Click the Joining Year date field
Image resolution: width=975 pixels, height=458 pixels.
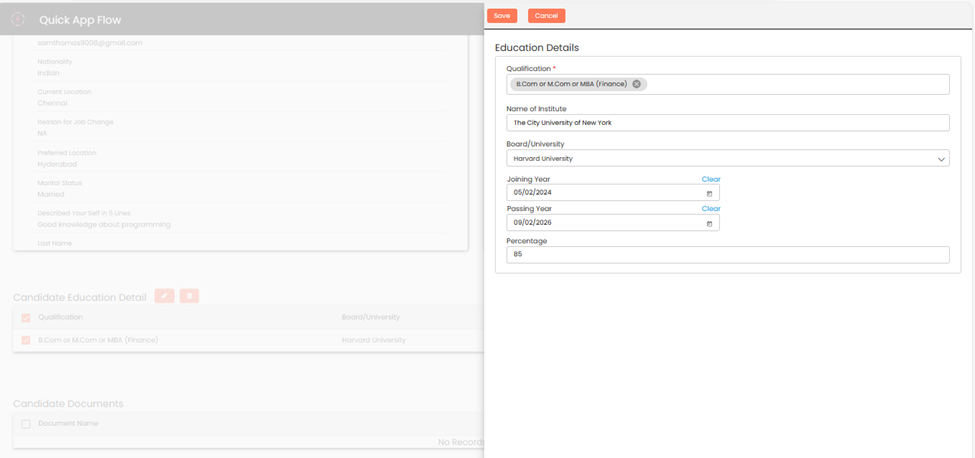[x=600, y=193]
